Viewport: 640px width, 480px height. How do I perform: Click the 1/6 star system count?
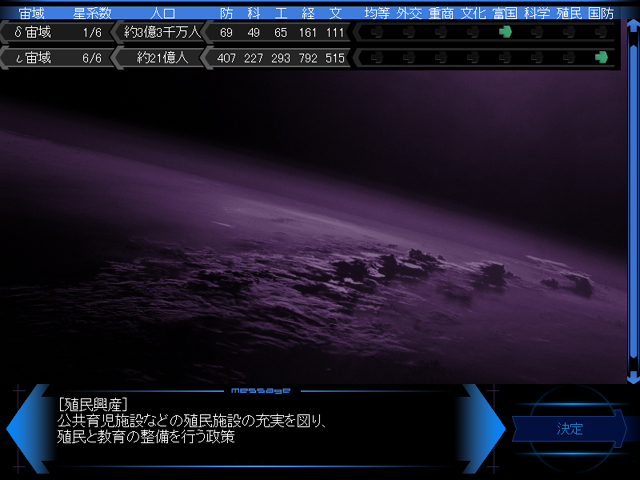point(92,33)
